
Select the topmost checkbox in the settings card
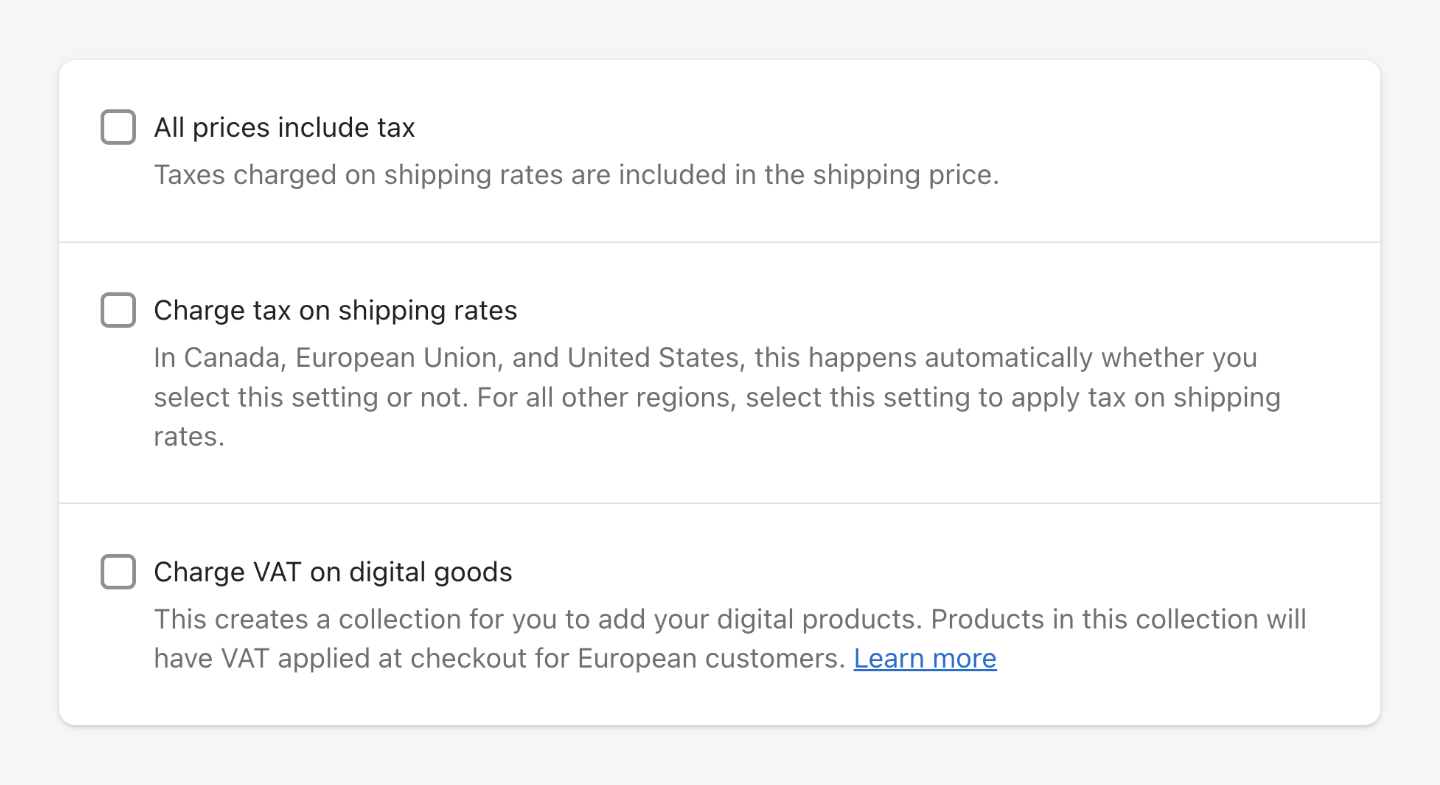pyautogui.click(x=117, y=127)
